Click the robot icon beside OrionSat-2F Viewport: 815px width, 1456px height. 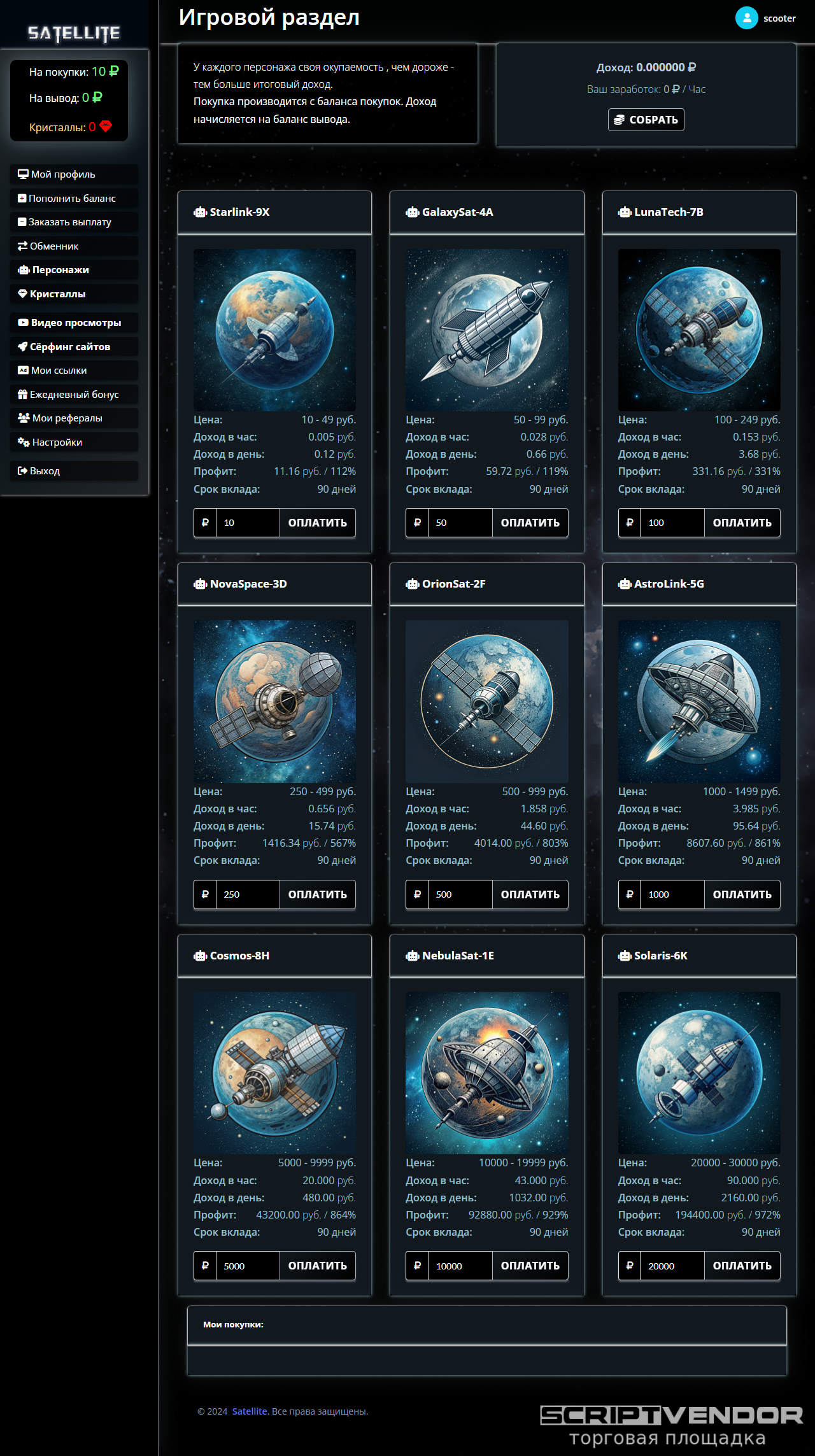[x=412, y=584]
